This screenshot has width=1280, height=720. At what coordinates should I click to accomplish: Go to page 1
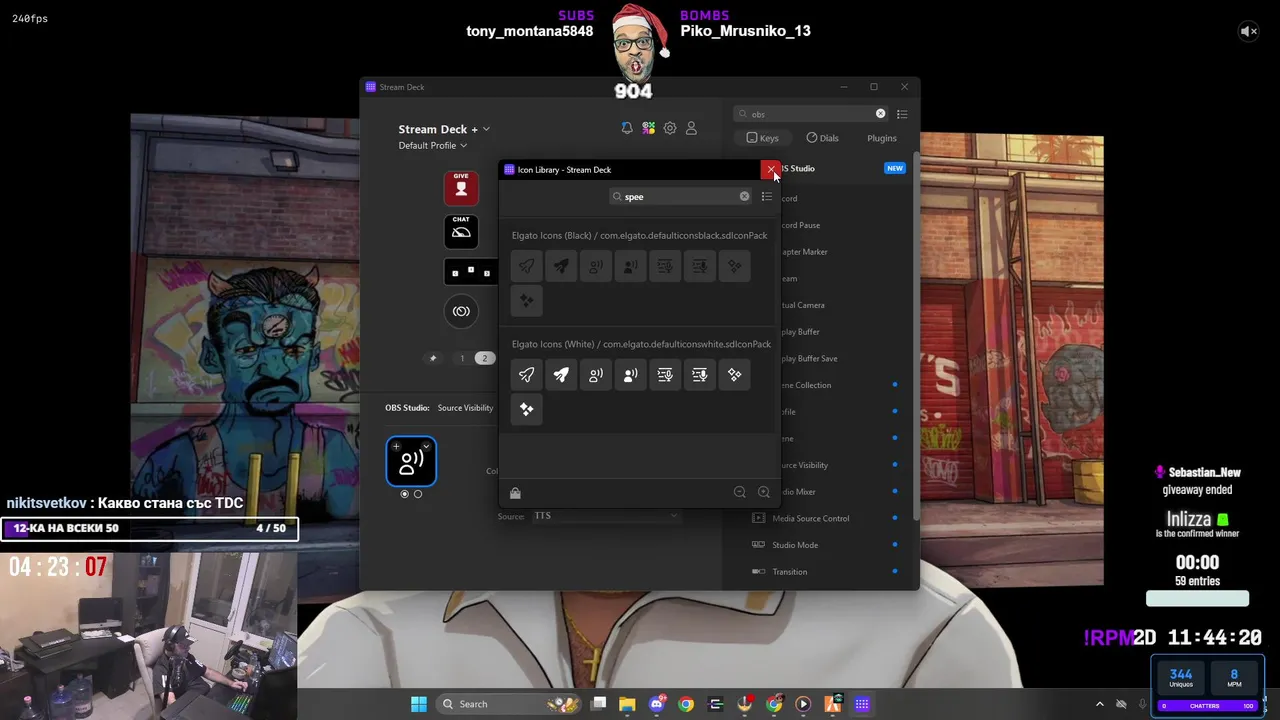click(462, 358)
